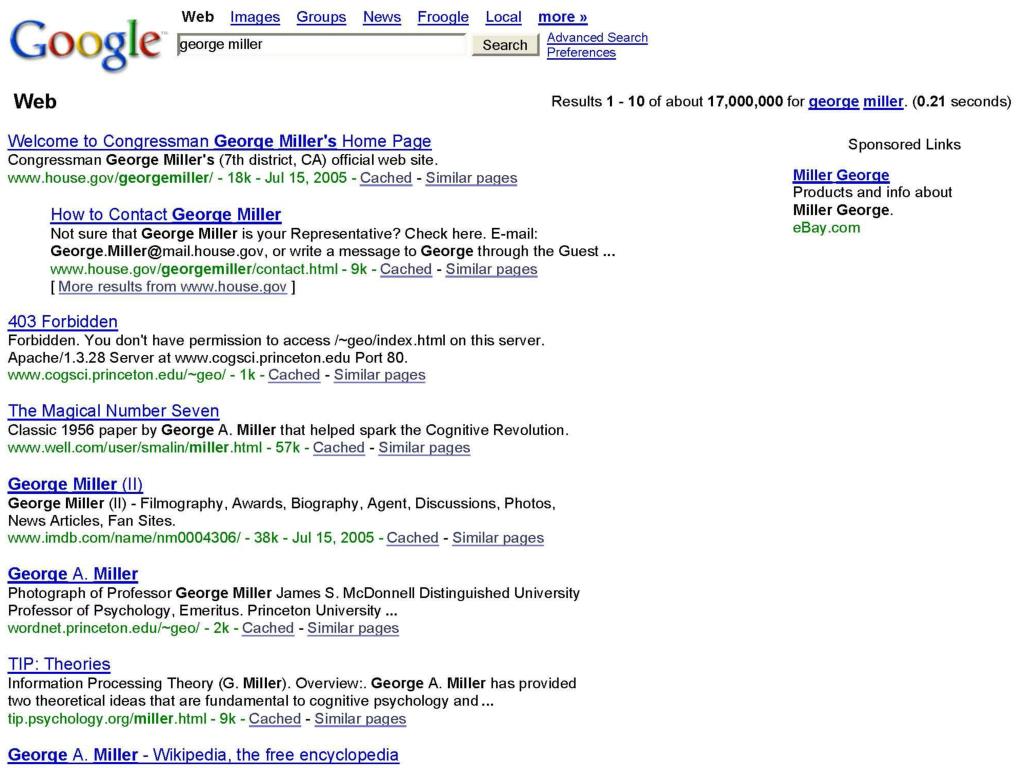Open Cached copy of tip.psychology.org result
Screen dimensions: 1024x768
275,719
